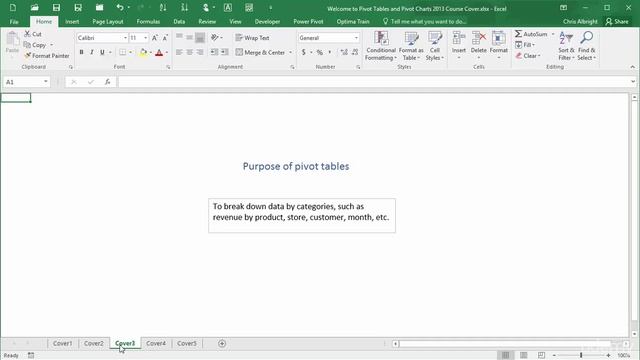Open the Cell Styles gallery

(435, 46)
